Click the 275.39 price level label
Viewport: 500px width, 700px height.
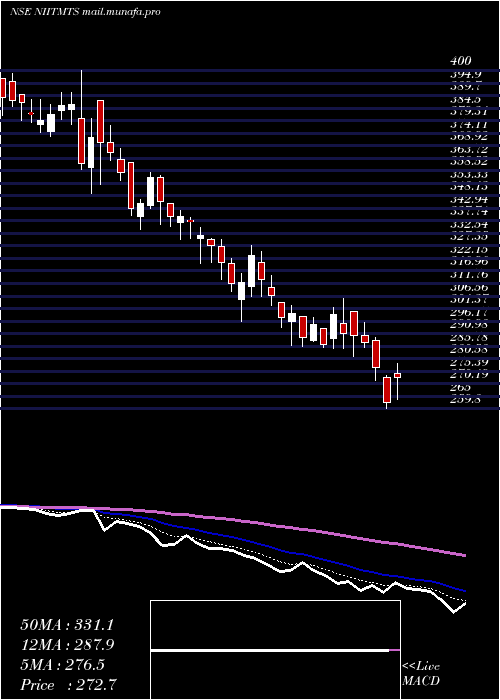[468, 362]
